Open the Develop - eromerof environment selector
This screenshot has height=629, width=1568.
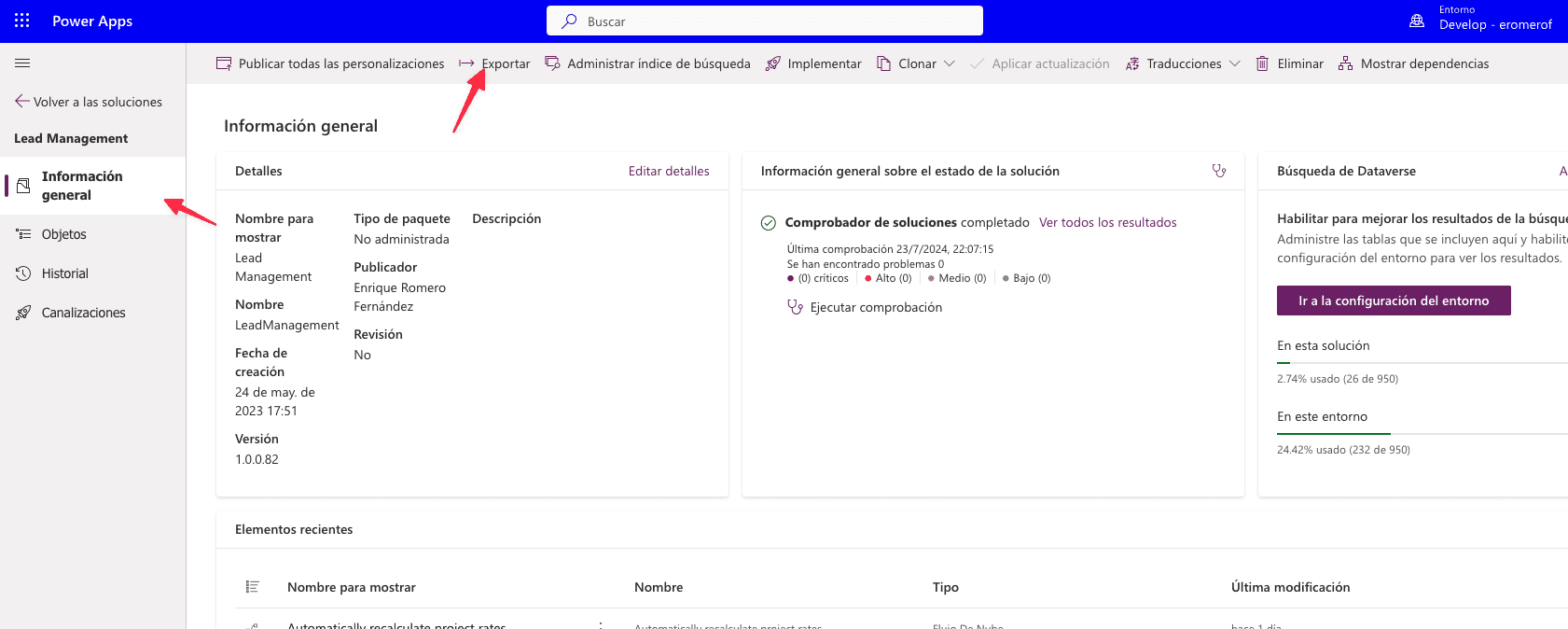(x=1495, y=24)
